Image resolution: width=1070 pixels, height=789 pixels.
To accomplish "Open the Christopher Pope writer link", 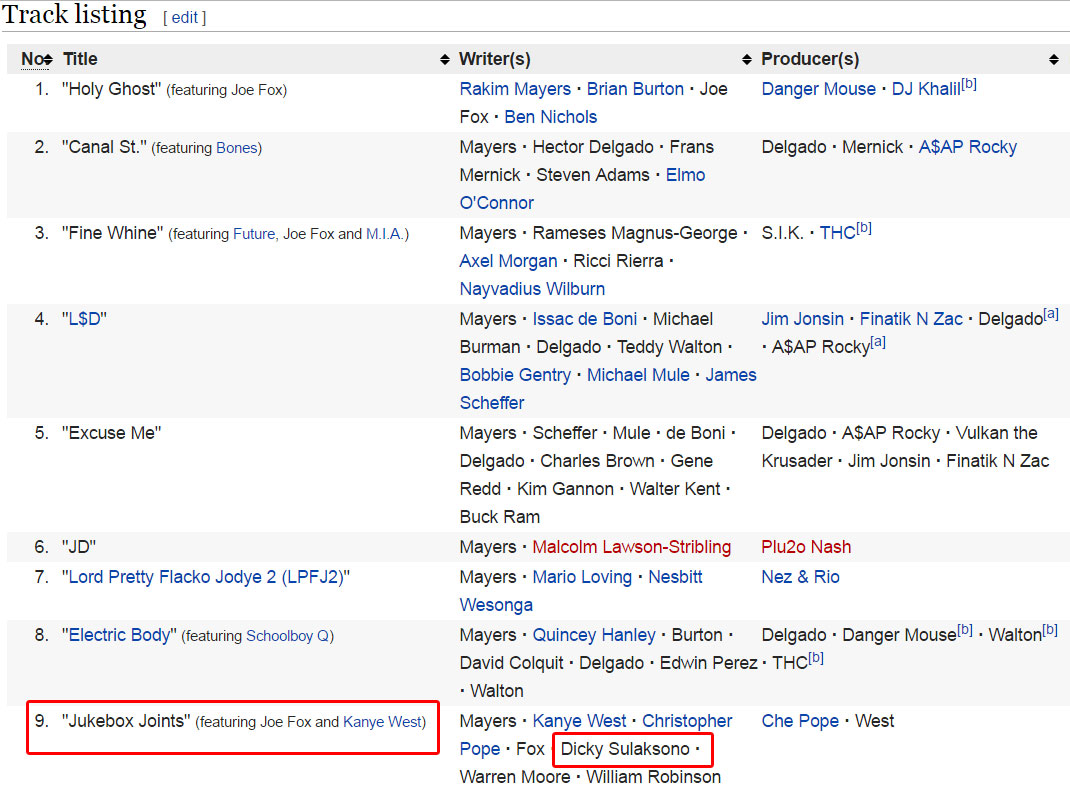I will tap(686, 721).
